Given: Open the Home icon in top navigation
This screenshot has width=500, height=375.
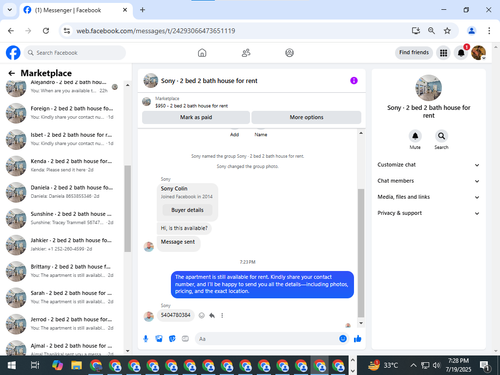Looking at the screenshot, I should coord(202,53).
